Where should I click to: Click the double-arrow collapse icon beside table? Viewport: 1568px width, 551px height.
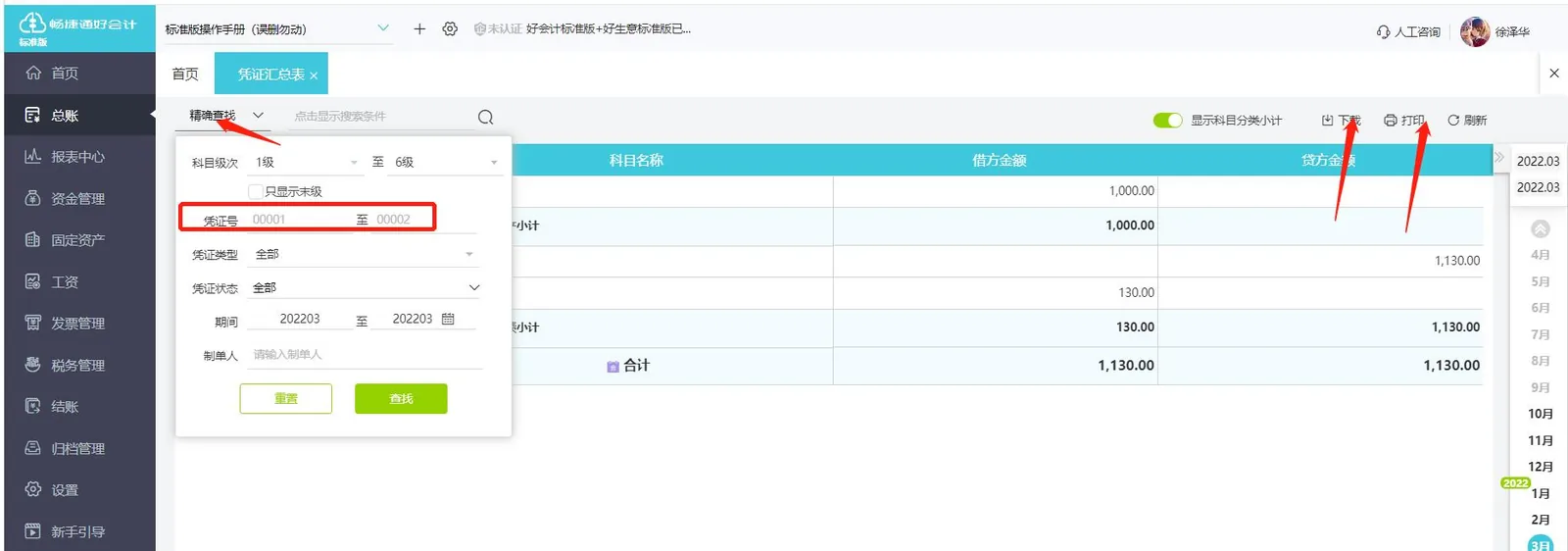(1498, 157)
